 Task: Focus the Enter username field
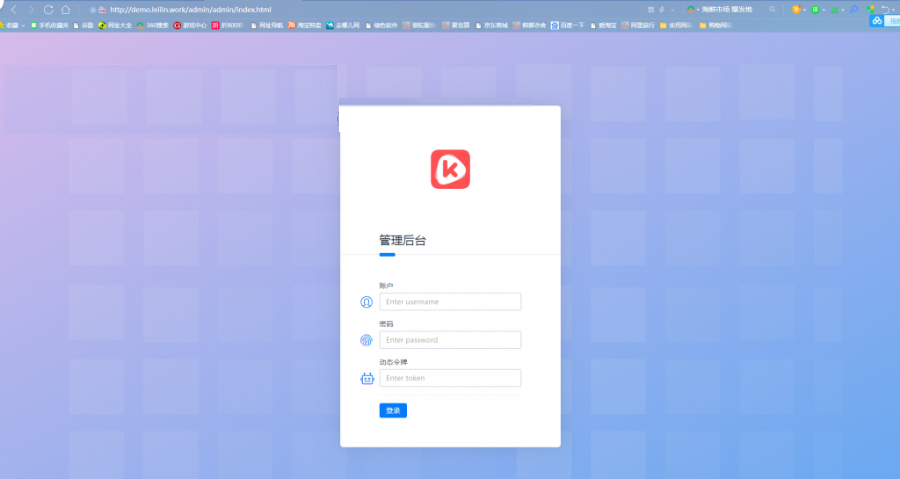pos(451,302)
